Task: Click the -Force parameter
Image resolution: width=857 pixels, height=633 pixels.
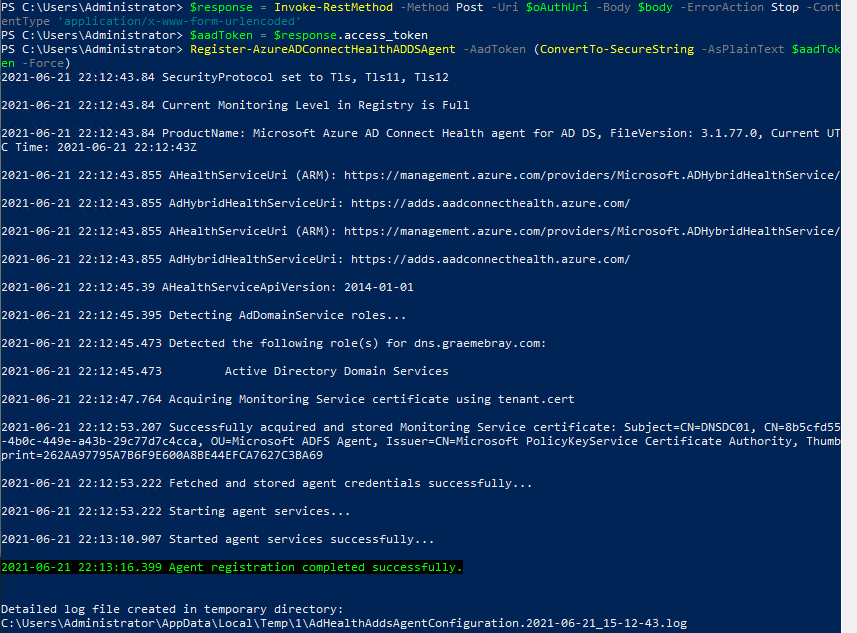Action: click(43, 63)
